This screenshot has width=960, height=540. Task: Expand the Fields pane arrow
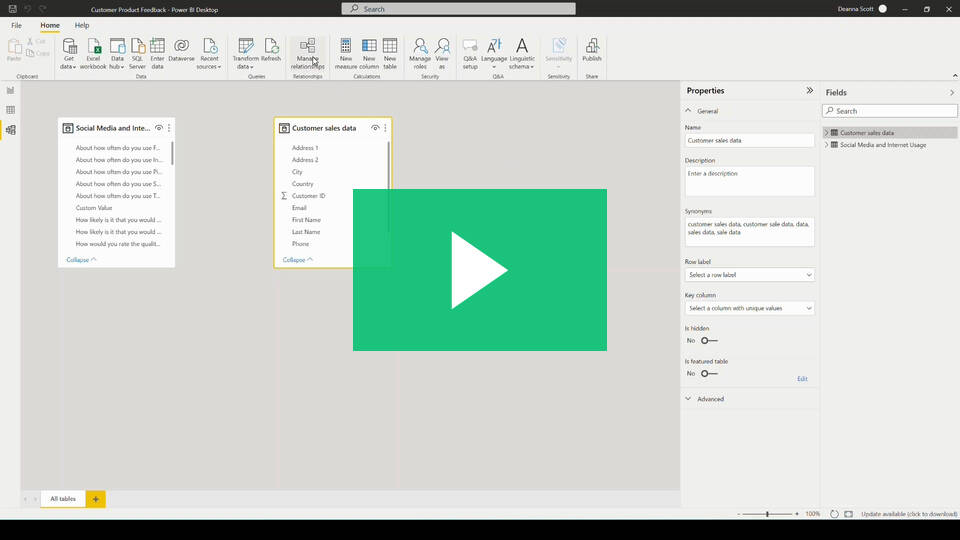[952, 92]
